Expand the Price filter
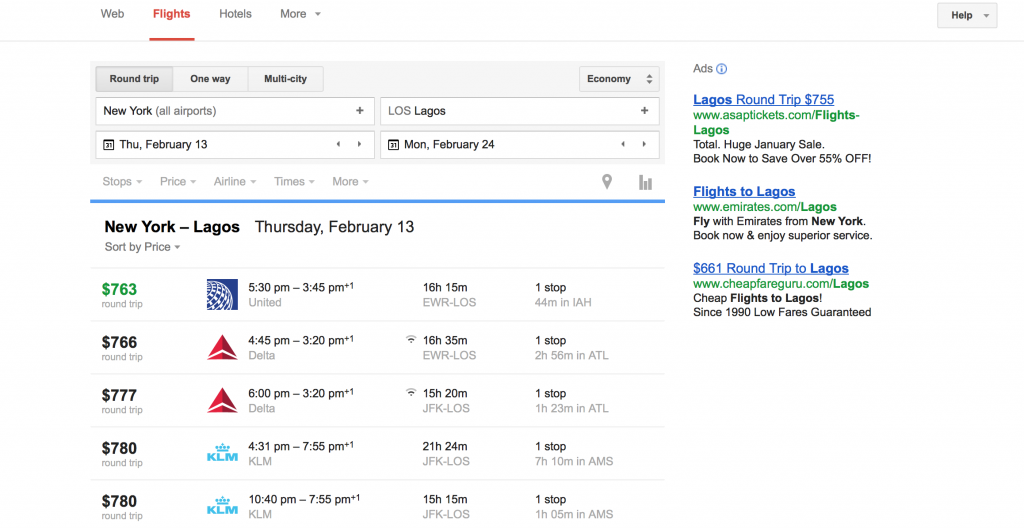 [x=178, y=181]
